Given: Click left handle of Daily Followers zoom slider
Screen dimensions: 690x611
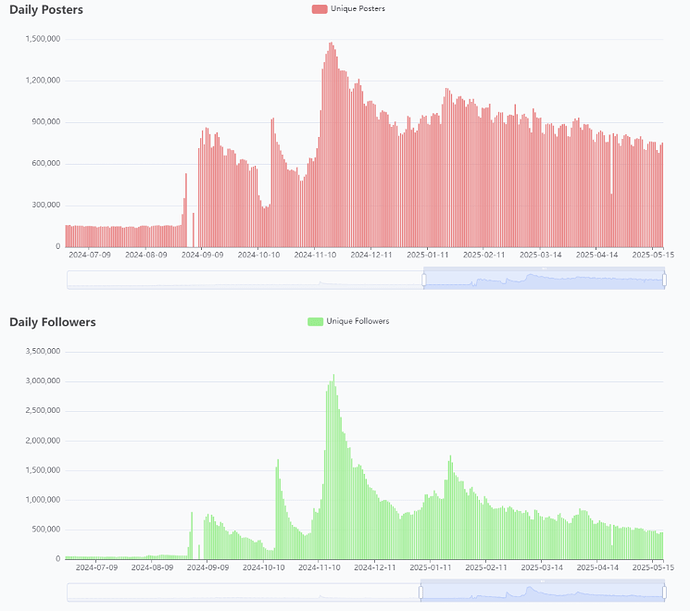Looking at the screenshot, I should [422, 592].
